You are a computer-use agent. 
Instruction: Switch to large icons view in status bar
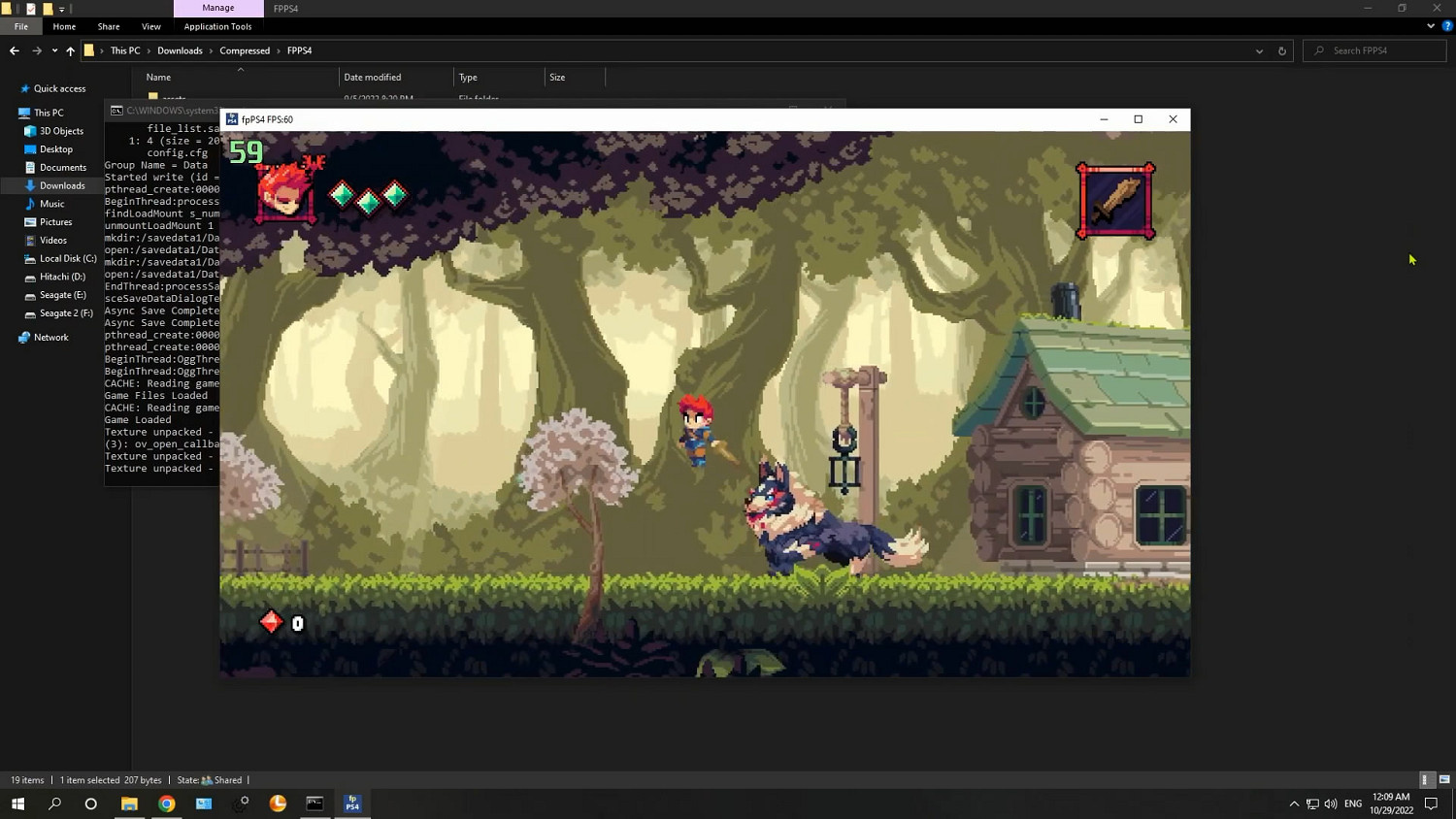[x=1444, y=780]
